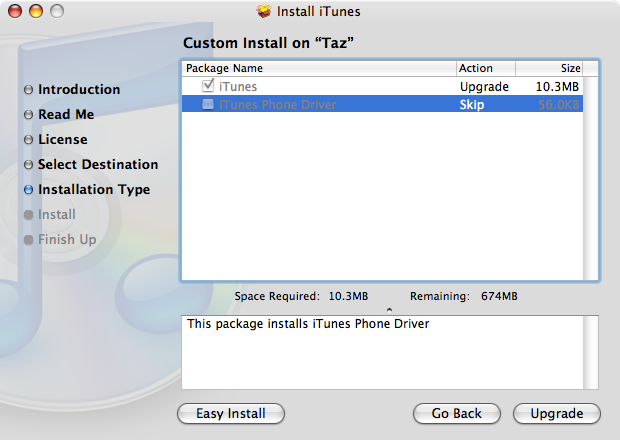
Task: Click the blue Installation Type step bullet
Action: point(28,190)
